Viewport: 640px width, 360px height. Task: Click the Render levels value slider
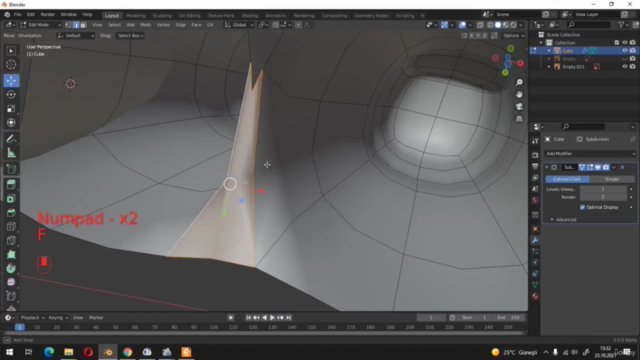point(603,197)
